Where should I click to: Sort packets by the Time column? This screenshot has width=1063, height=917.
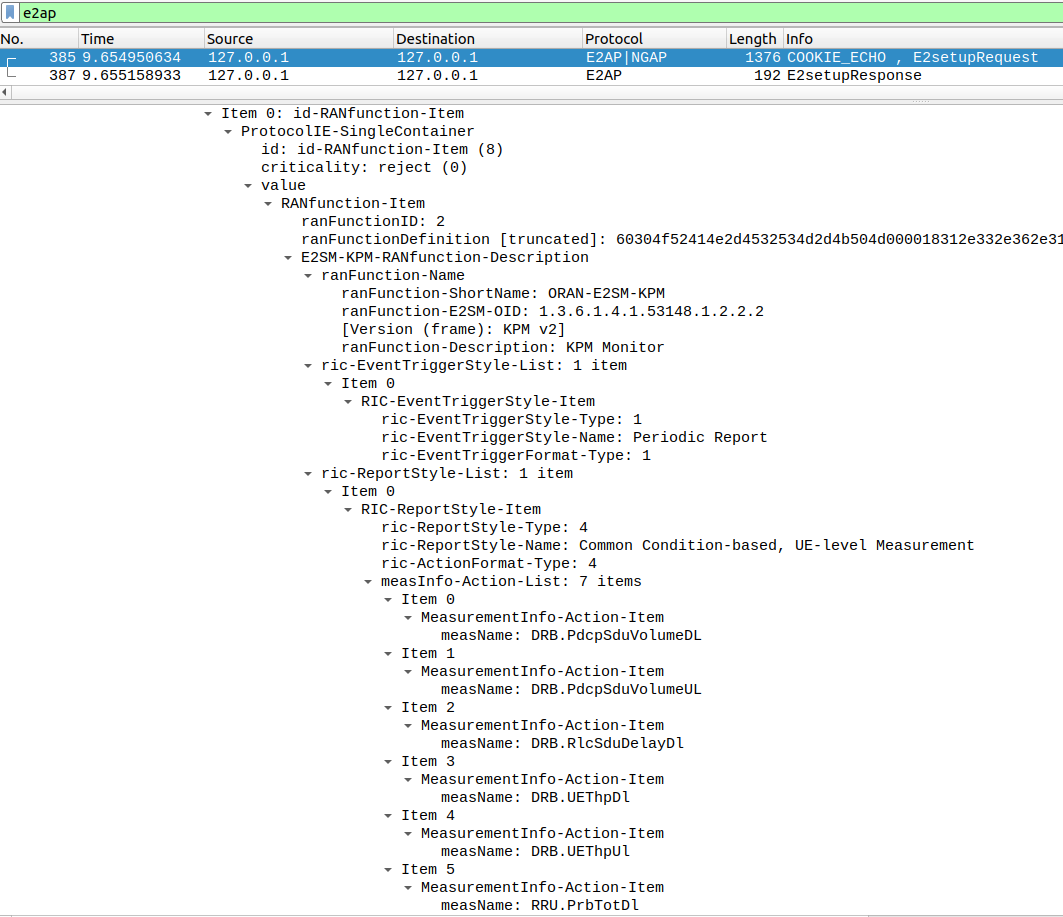98,39
